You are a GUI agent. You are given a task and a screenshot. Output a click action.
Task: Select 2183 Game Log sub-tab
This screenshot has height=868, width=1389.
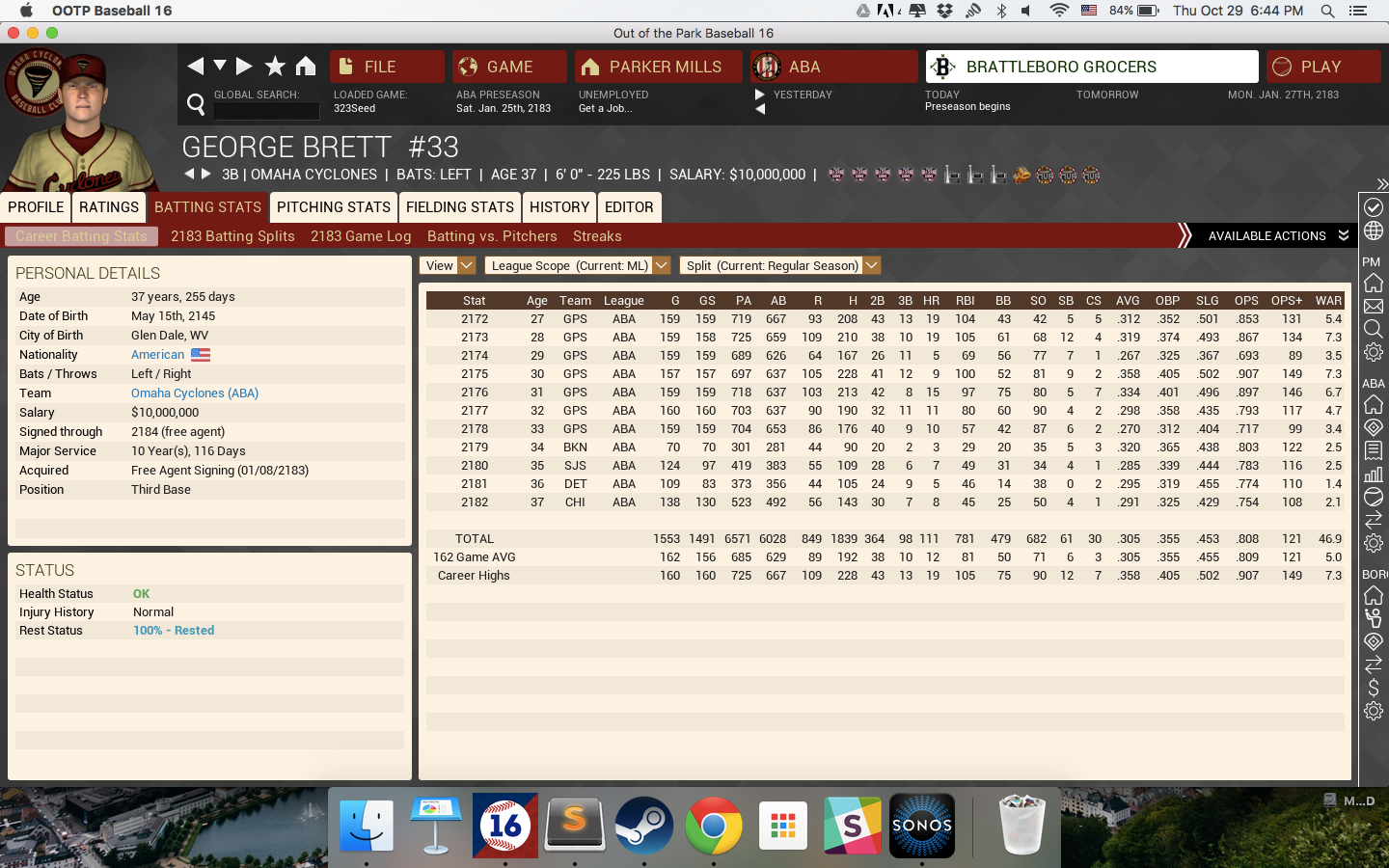tap(361, 236)
